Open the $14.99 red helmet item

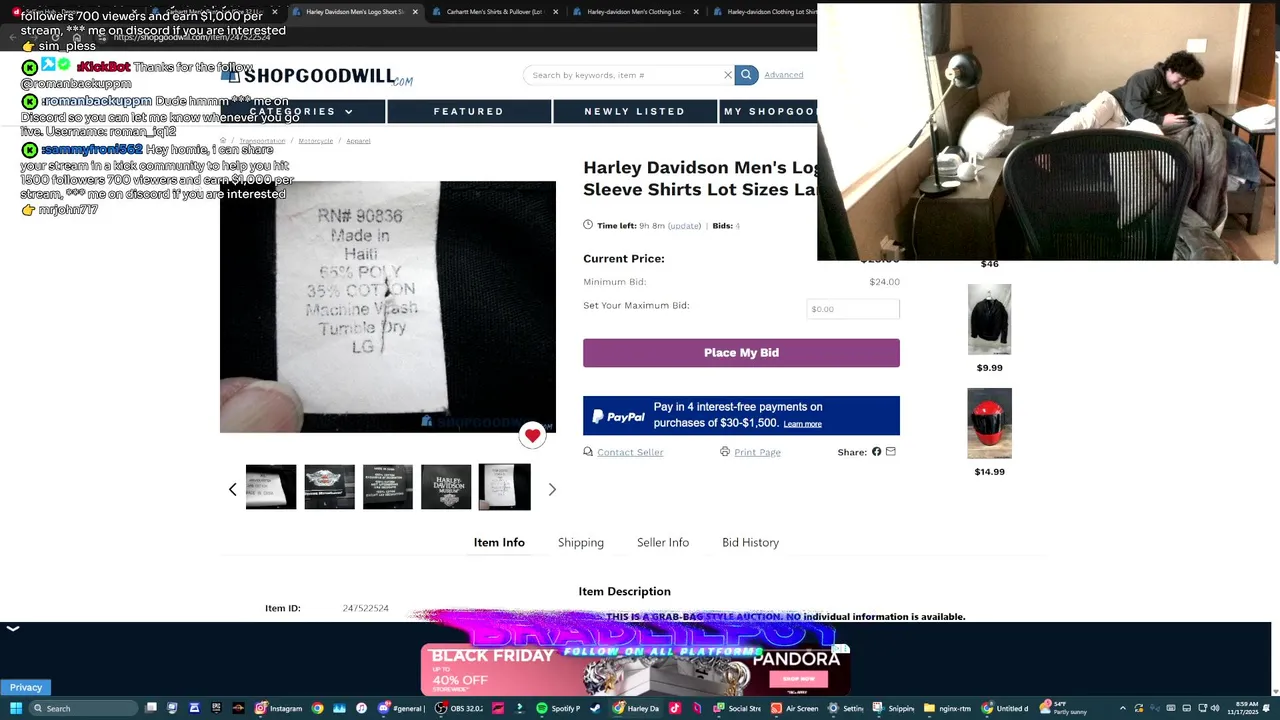989,423
